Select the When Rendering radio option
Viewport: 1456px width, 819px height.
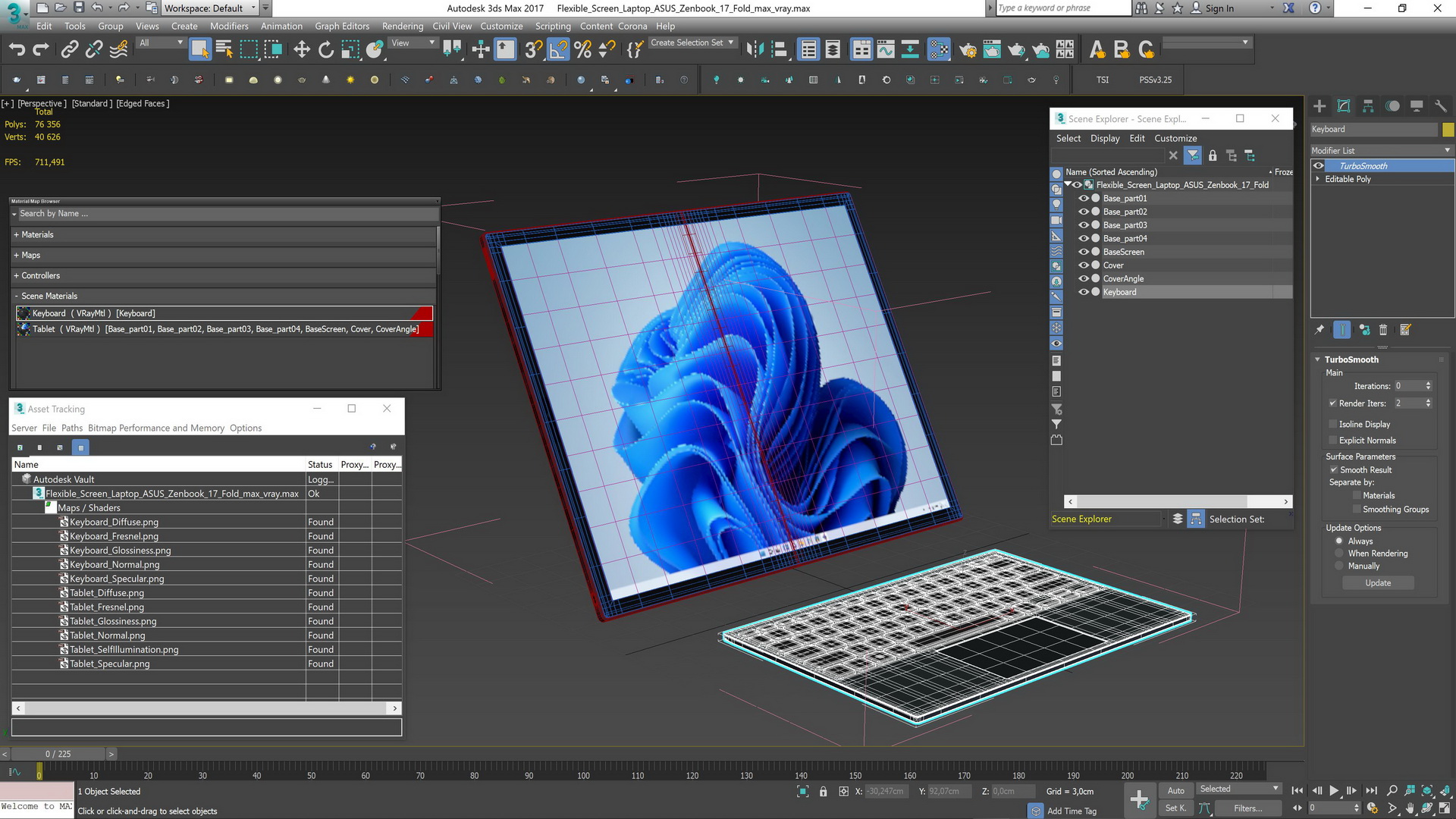1339,554
